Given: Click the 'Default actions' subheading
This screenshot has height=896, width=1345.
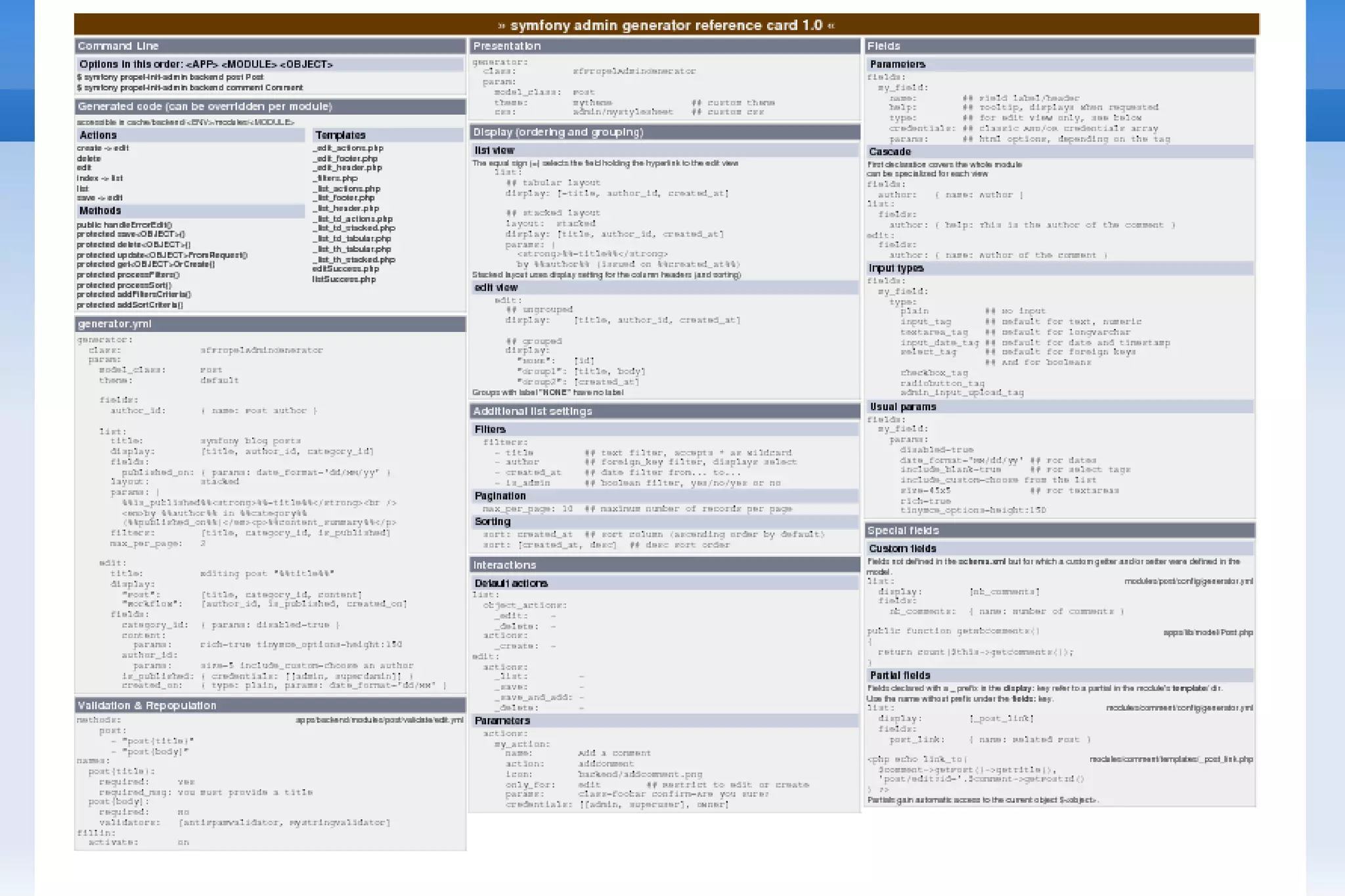Looking at the screenshot, I should [665, 583].
